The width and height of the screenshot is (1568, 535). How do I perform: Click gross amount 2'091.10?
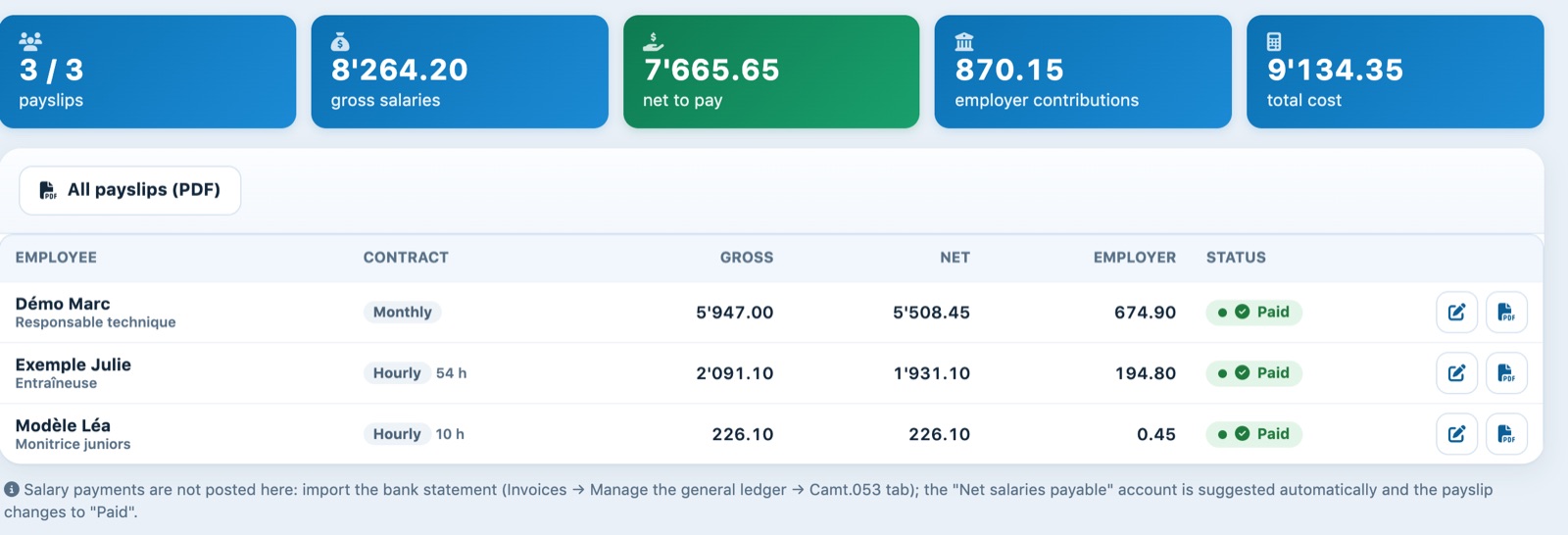[x=735, y=373]
